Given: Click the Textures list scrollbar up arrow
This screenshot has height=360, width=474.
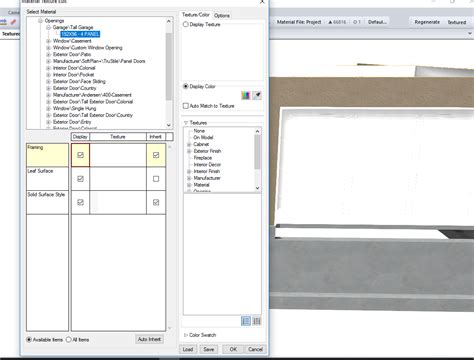Looking at the screenshot, I should click(x=257, y=131).
